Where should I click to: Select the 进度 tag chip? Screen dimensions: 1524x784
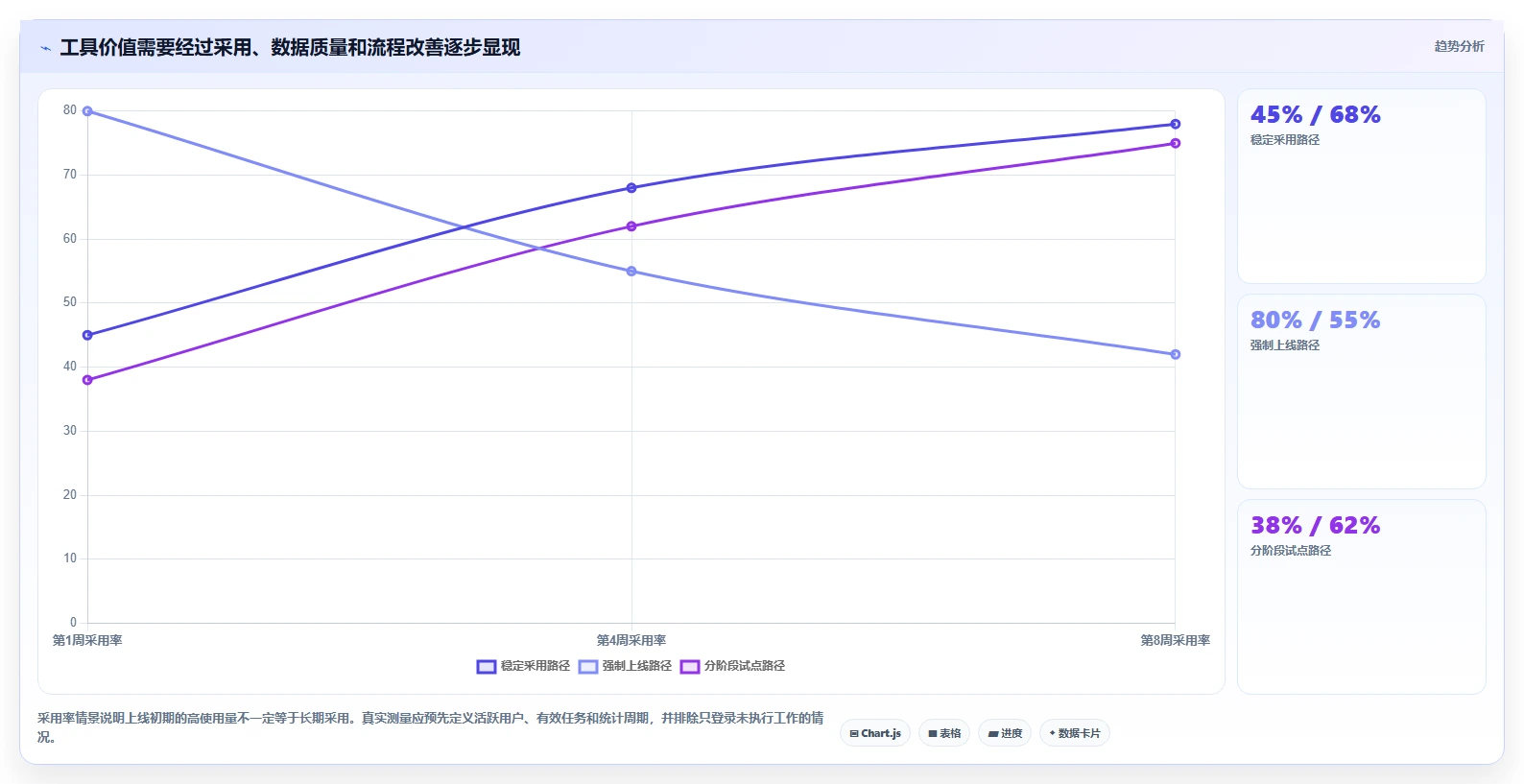(x=1005, y=733)
